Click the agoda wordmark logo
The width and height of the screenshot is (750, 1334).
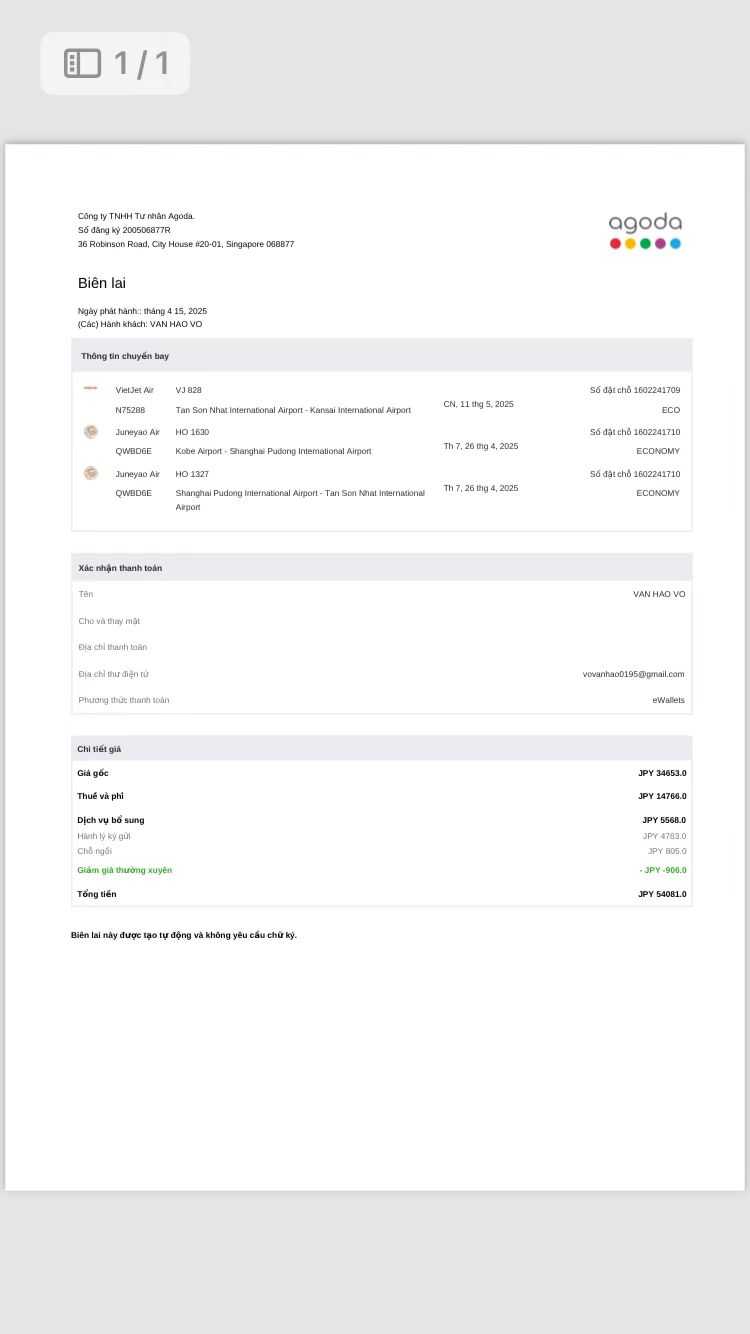tap(645, 222)
